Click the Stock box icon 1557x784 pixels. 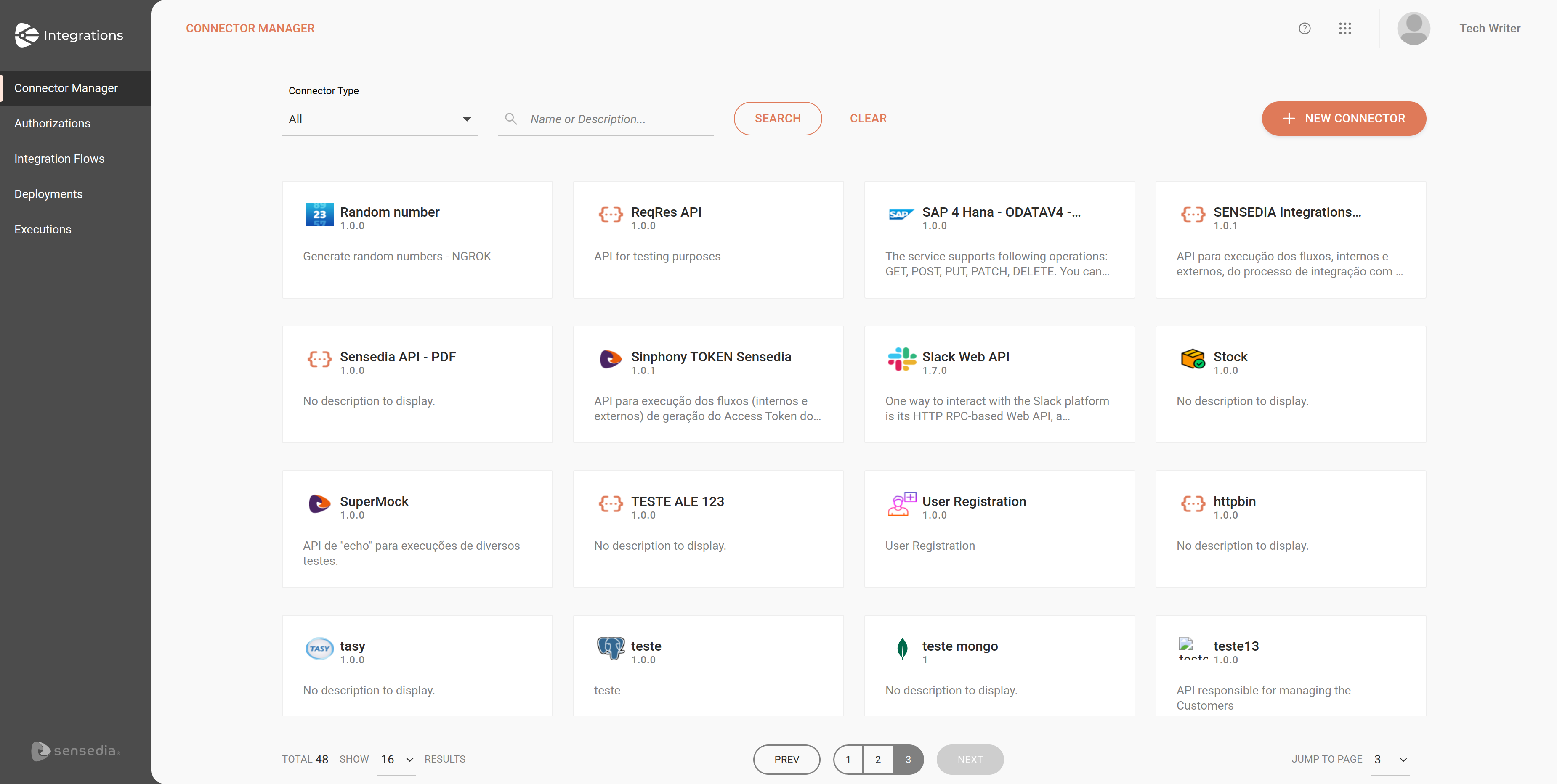point(1193,359)
